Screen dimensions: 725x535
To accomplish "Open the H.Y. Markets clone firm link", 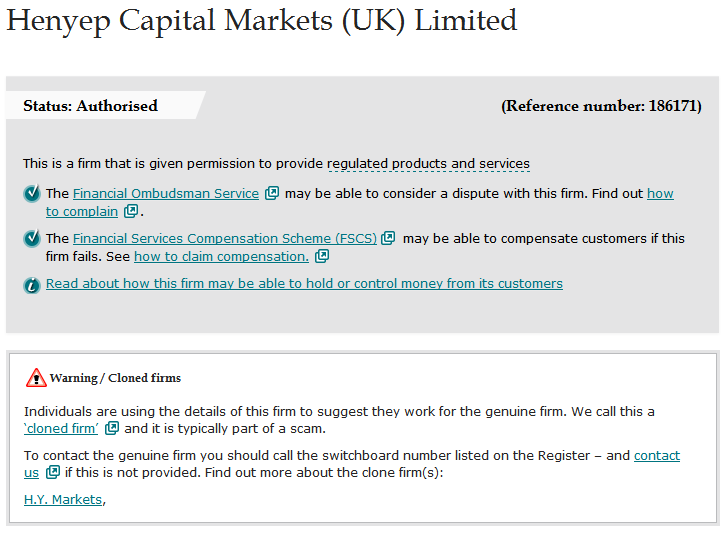I will coord(63,499).
